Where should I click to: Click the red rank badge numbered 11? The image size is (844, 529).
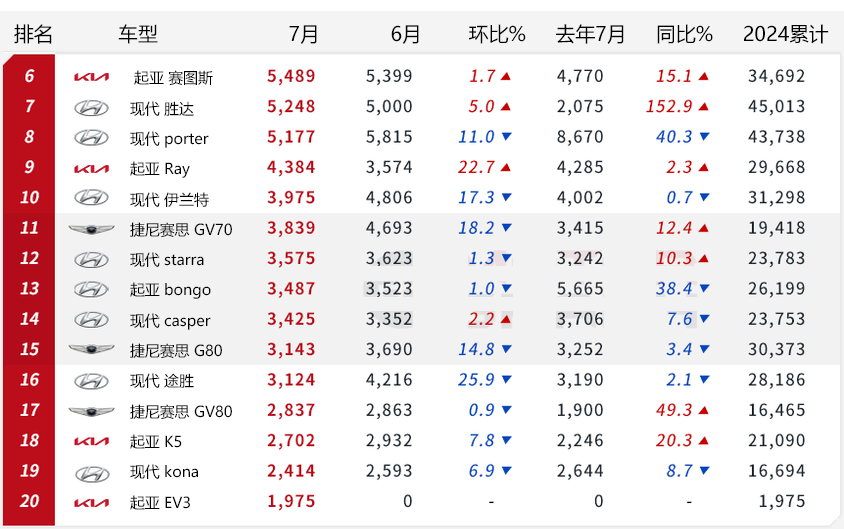pos(29,228)
